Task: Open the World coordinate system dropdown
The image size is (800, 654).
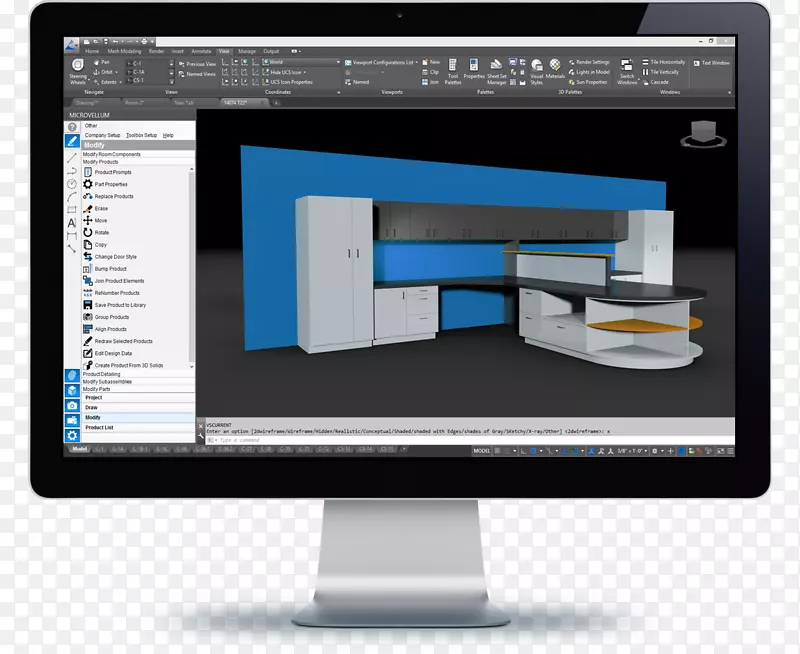Action: pyautogui.click(x=300, y=62)
